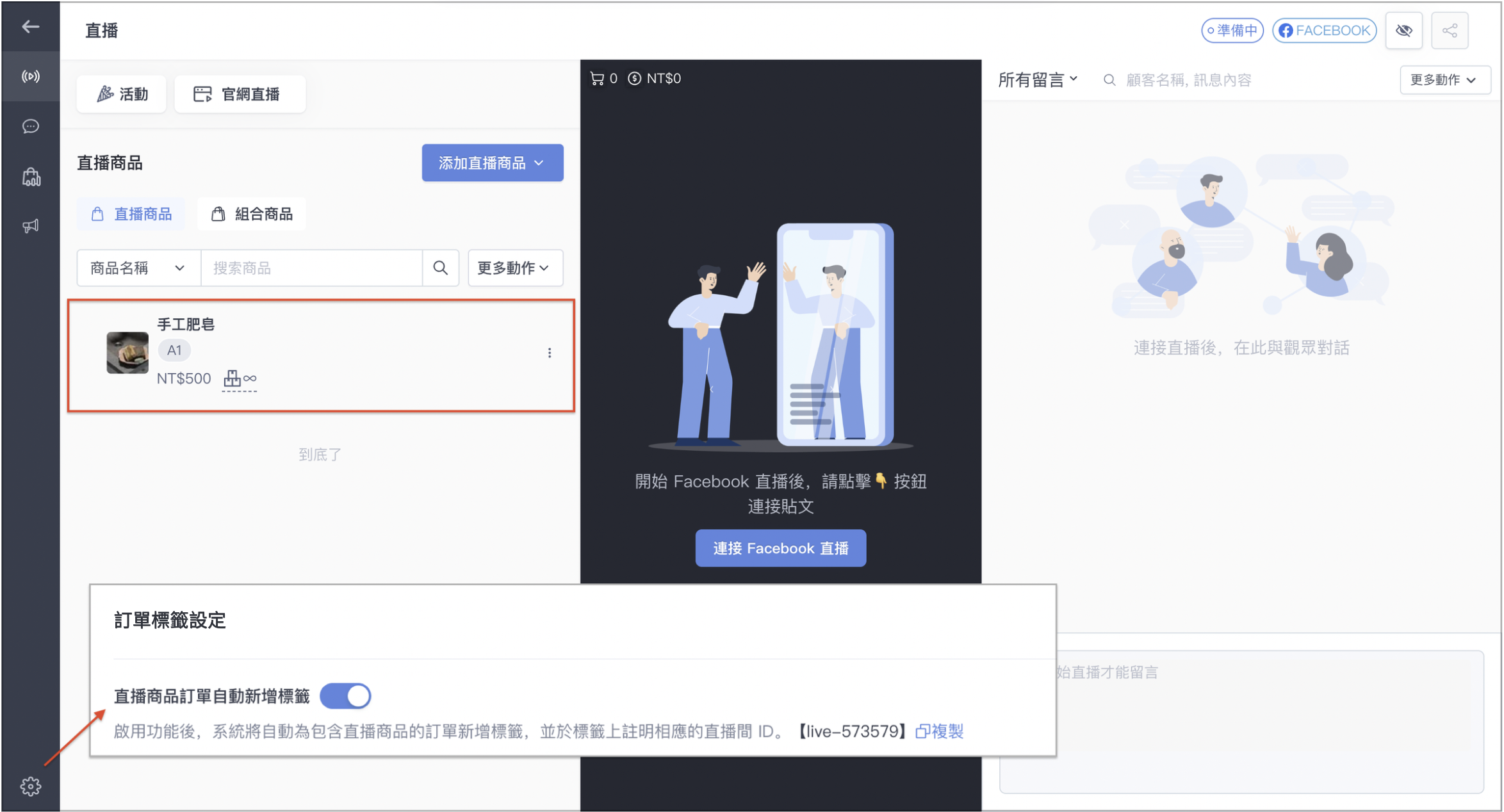Click the comment input box at bottom right
This screenshot has height=812, width=1504.
pos(1241,722)
